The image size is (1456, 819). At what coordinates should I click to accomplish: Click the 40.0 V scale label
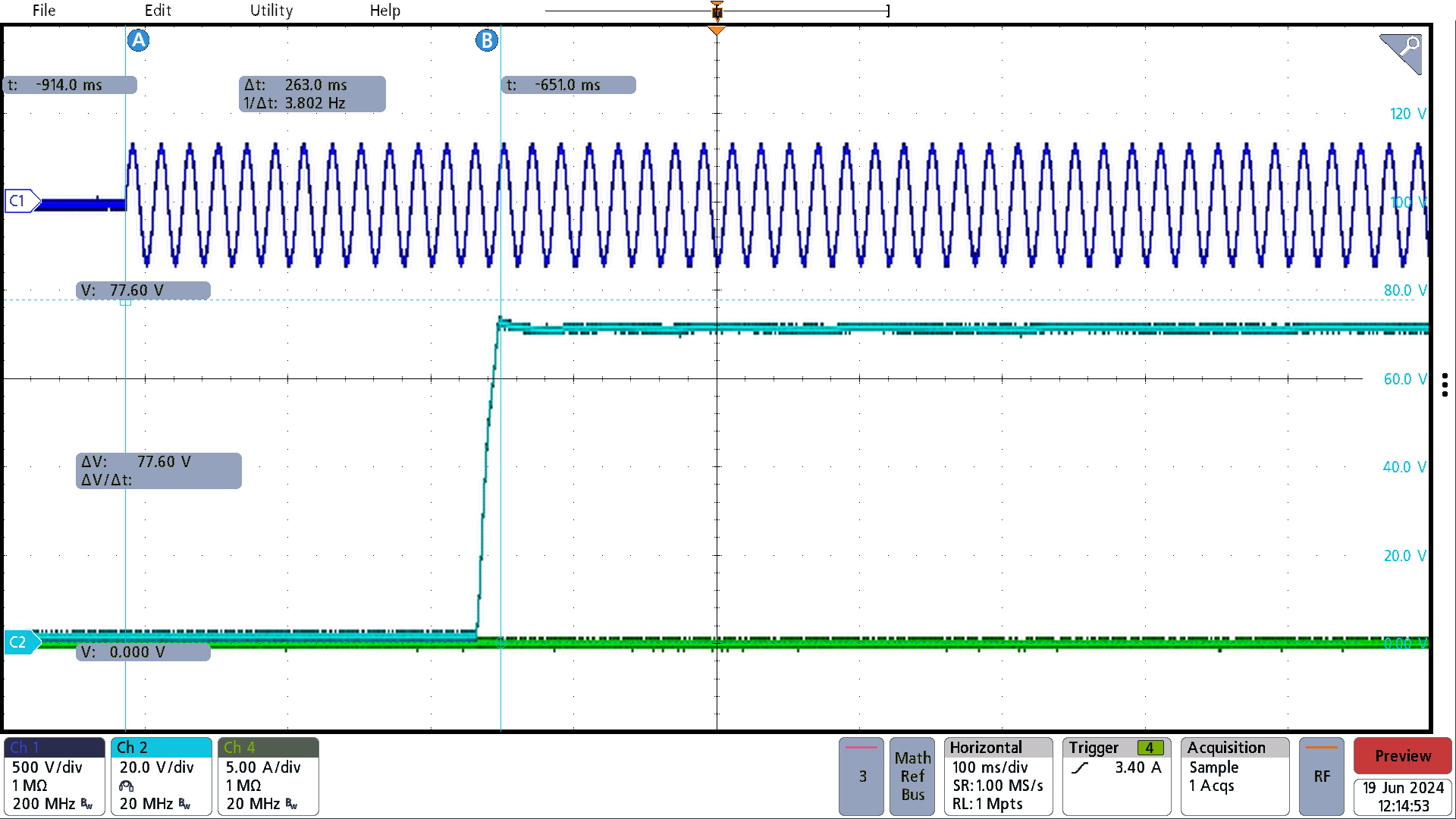[x=1404, y=467]
